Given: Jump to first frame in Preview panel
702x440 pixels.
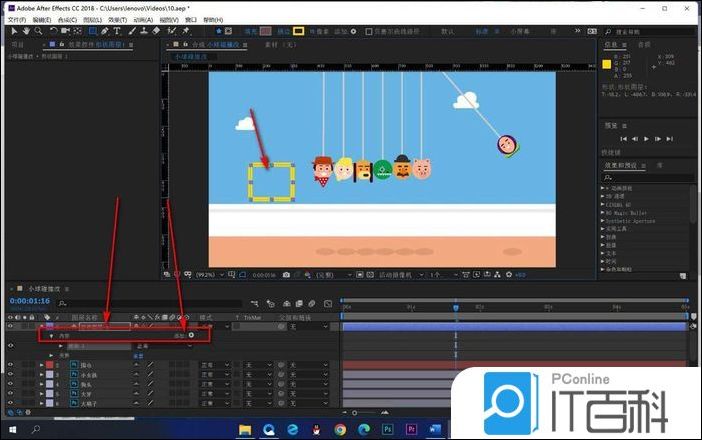Looking at the screenshot, I should (623, 138).
